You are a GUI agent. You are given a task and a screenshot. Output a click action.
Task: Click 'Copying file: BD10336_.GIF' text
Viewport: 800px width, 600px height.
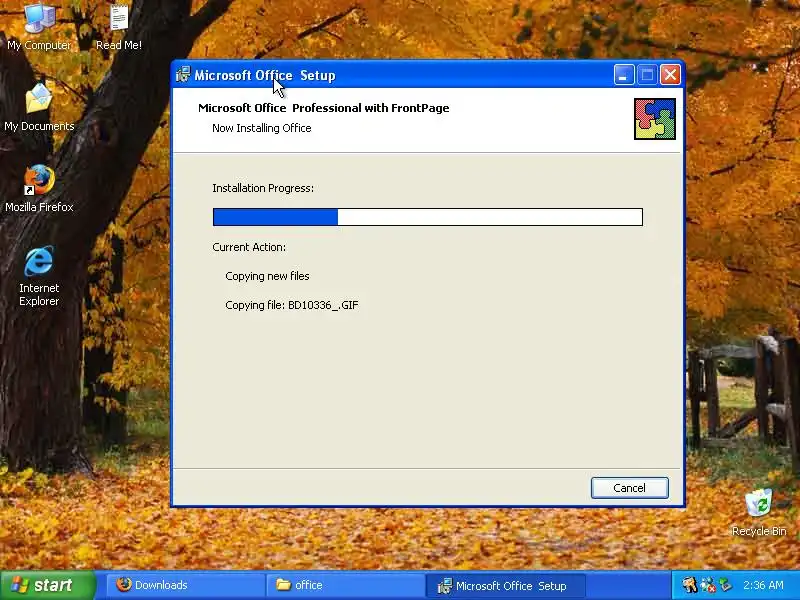(292, 305)
